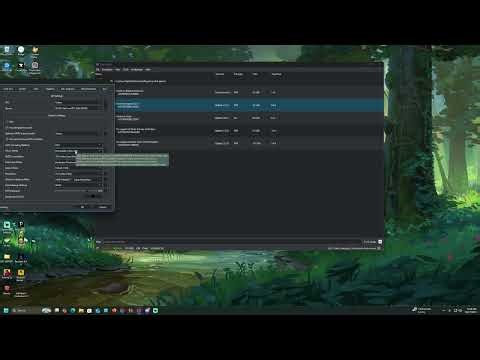Open the black P desktop shortcut icon

21,224
